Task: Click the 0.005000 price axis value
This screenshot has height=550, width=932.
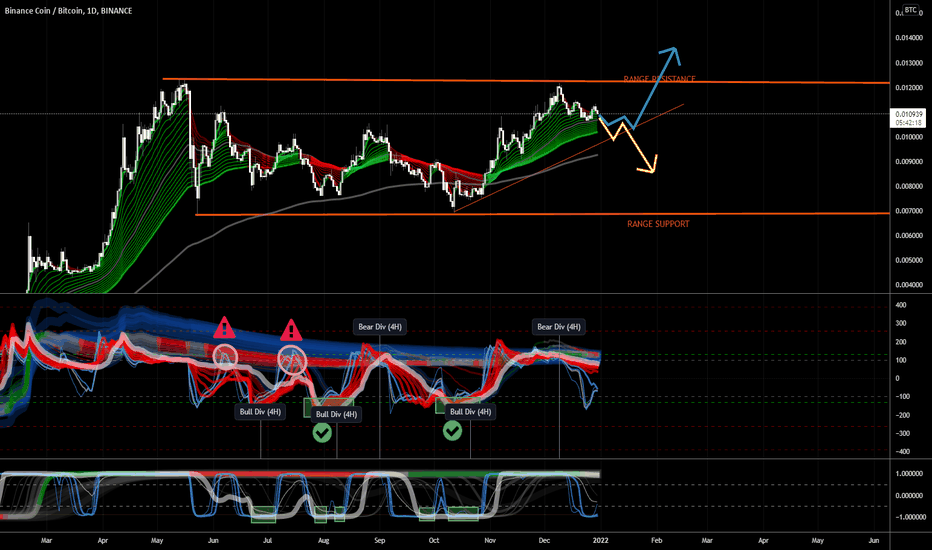Action: coord(909,260)
